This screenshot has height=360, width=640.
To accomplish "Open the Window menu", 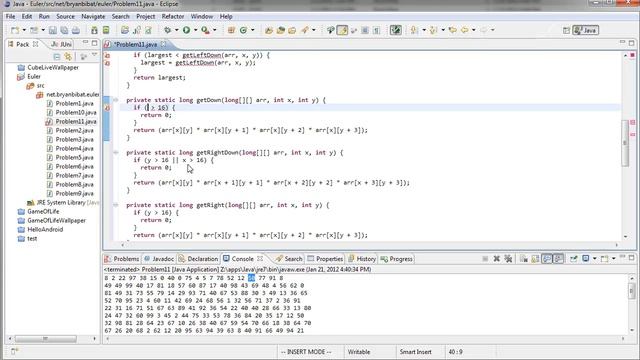I will pyautogui.click(x=202, y=16).
